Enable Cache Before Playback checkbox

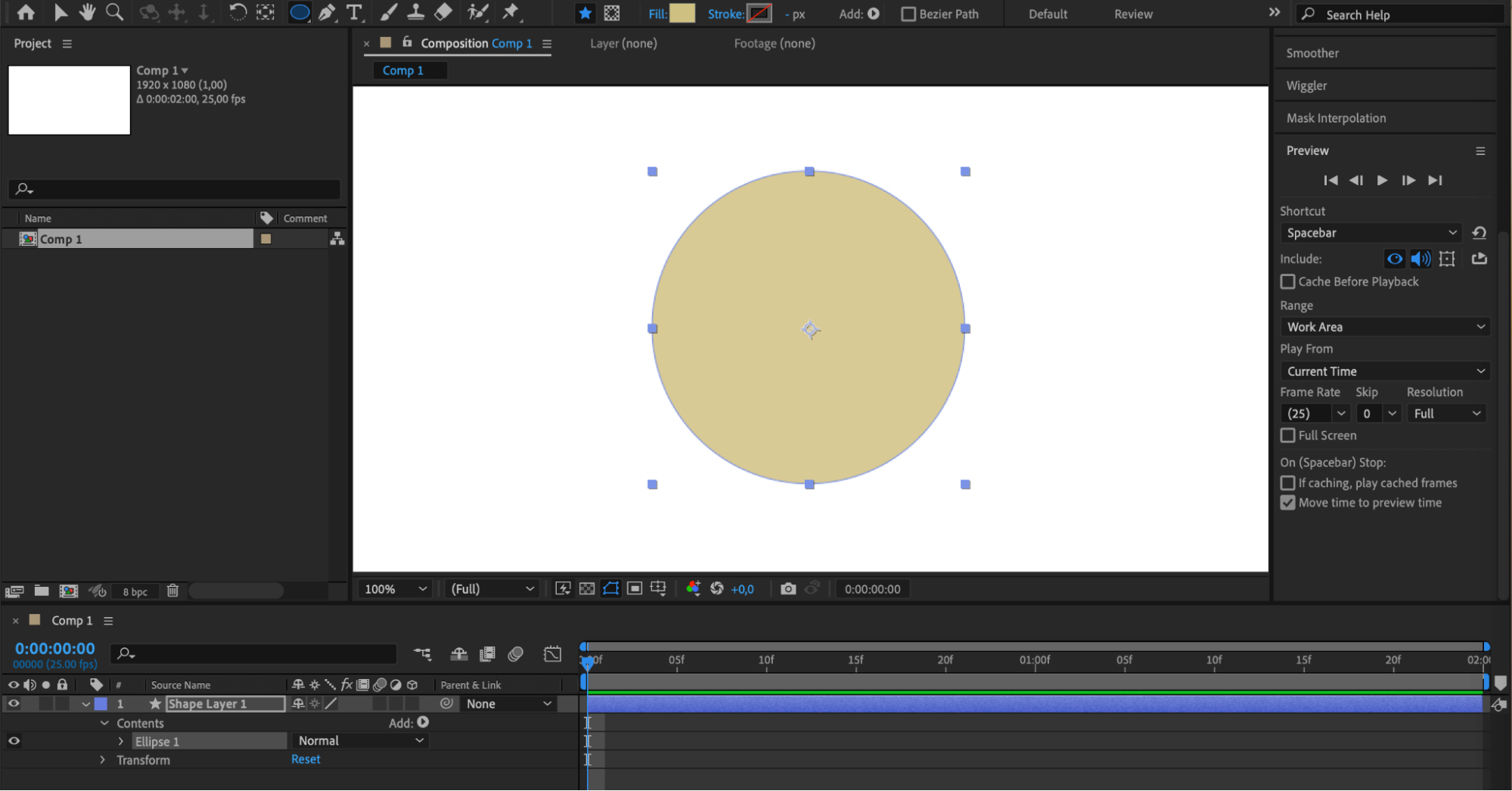[x=1287, y=281]
